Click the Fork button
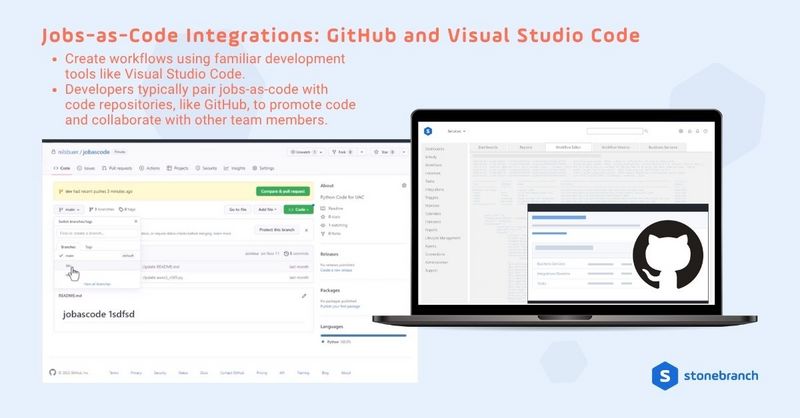The width and height of the screenshot is (800, 418). [342, 152]
